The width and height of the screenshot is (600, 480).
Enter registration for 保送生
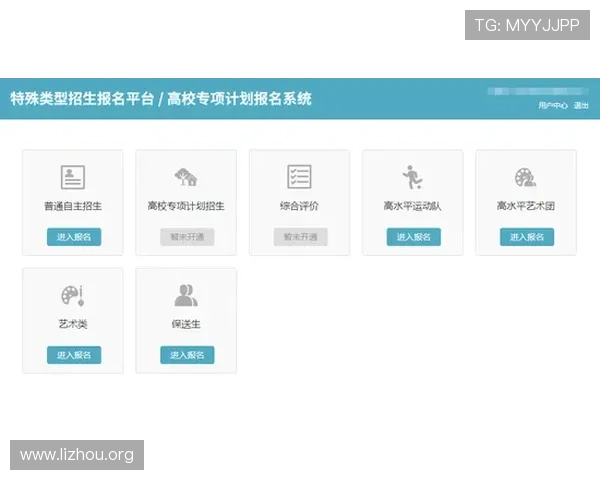[x=187, y=355]
